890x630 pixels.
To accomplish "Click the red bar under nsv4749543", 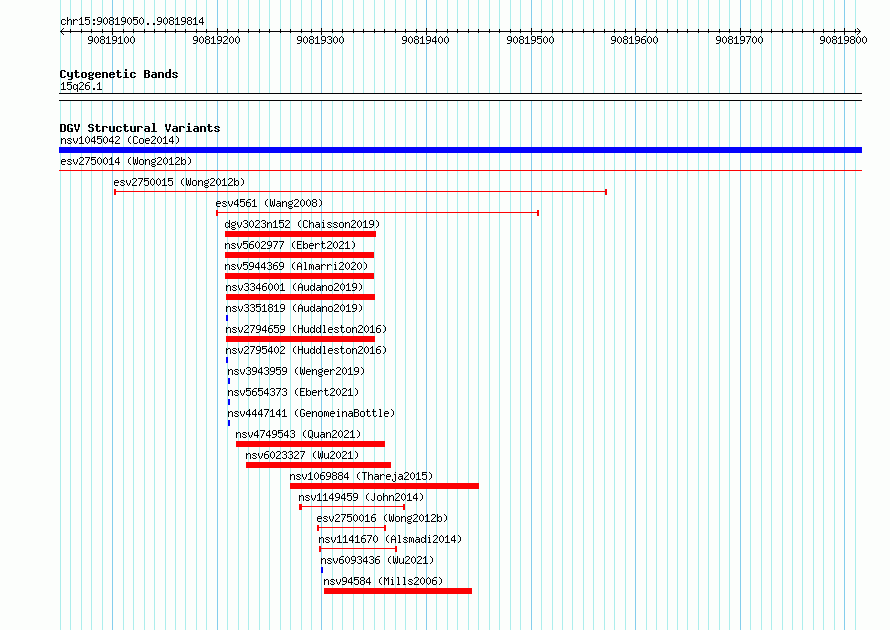I will click(310, 444).
